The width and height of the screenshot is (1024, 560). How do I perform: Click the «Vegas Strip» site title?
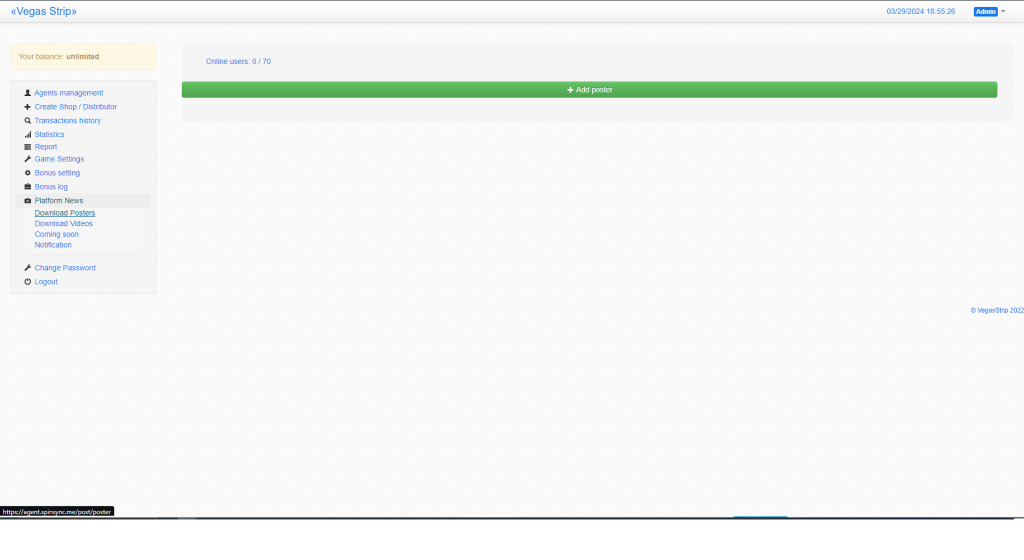tap(44, 11)
